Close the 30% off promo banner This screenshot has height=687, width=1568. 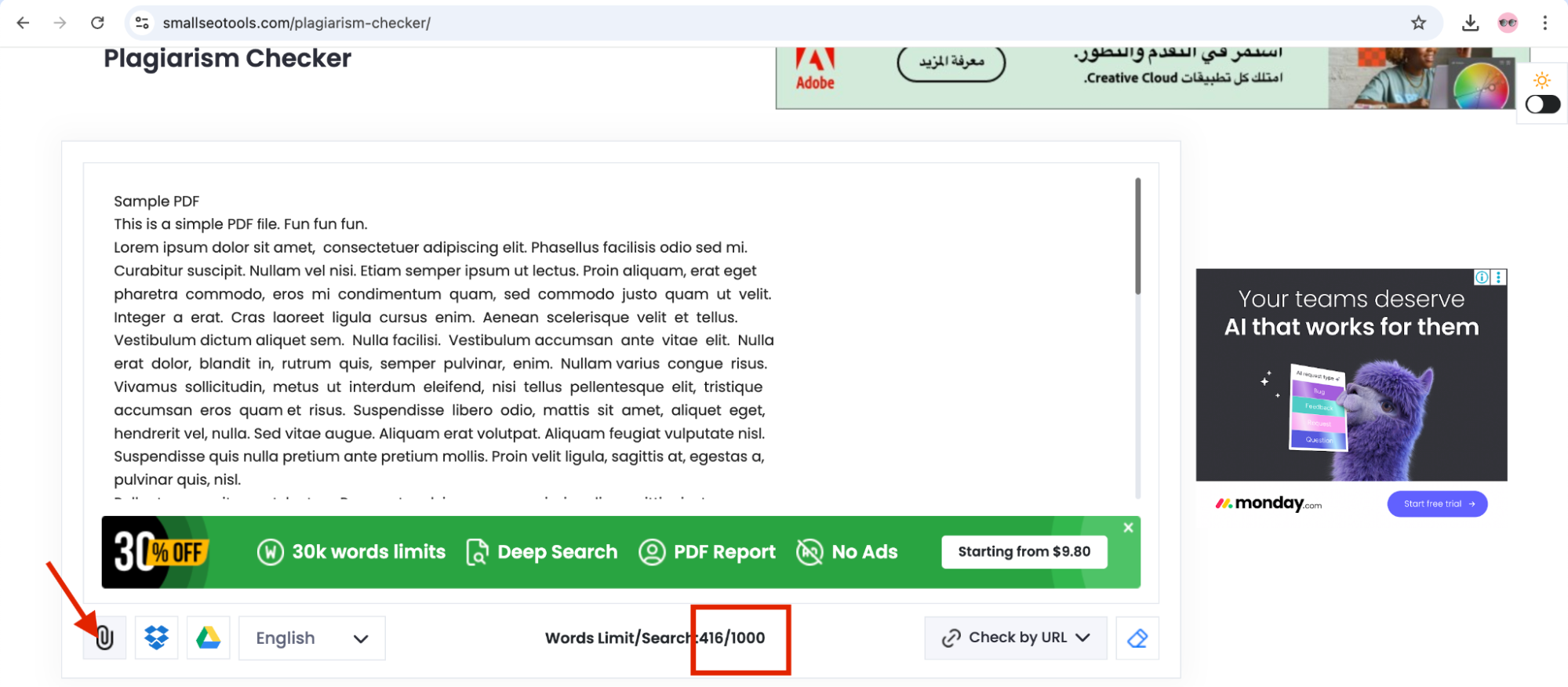point(1128,528)
